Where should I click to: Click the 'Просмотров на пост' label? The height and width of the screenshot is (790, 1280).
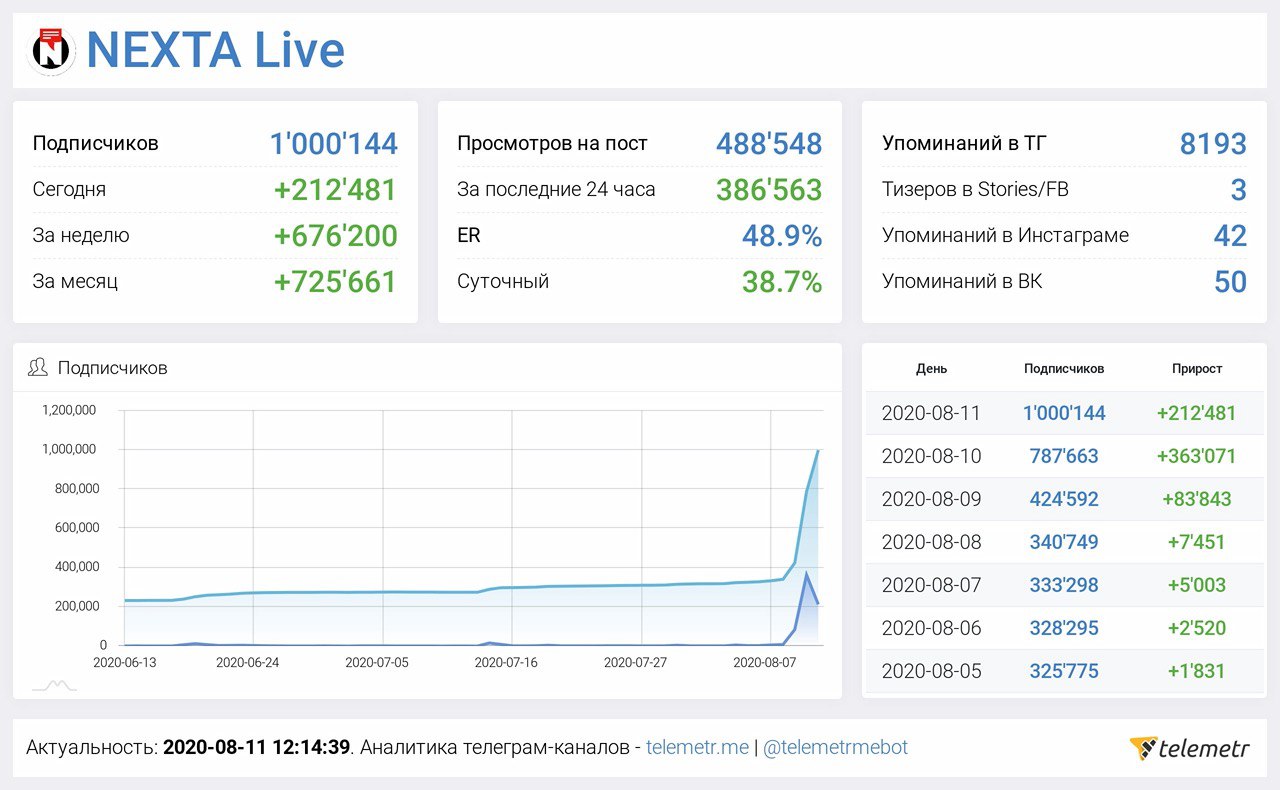[552, 143]
